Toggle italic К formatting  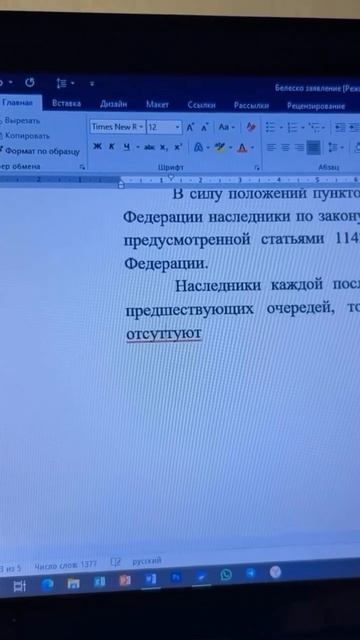[x=111, y=147]
